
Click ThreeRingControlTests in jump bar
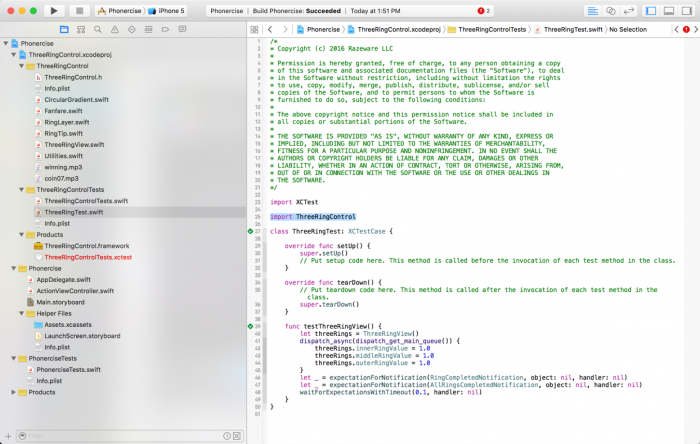click(487, 29)
